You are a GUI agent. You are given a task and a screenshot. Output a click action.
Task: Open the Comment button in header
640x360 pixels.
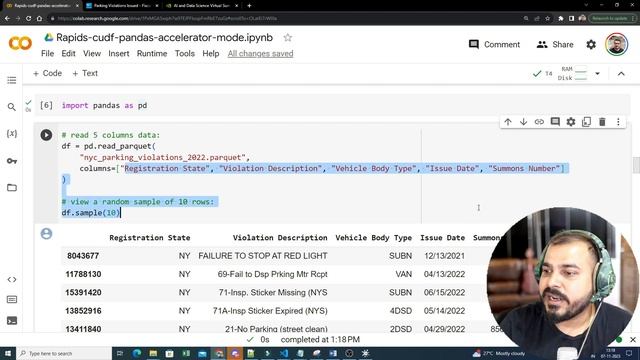[x=494, y=44]
